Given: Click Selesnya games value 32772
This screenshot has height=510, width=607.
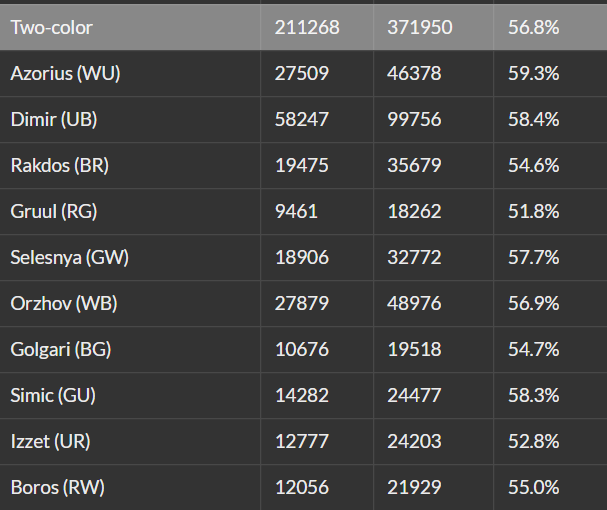Looking at the screenshot, I should click(x=414, y=258).
